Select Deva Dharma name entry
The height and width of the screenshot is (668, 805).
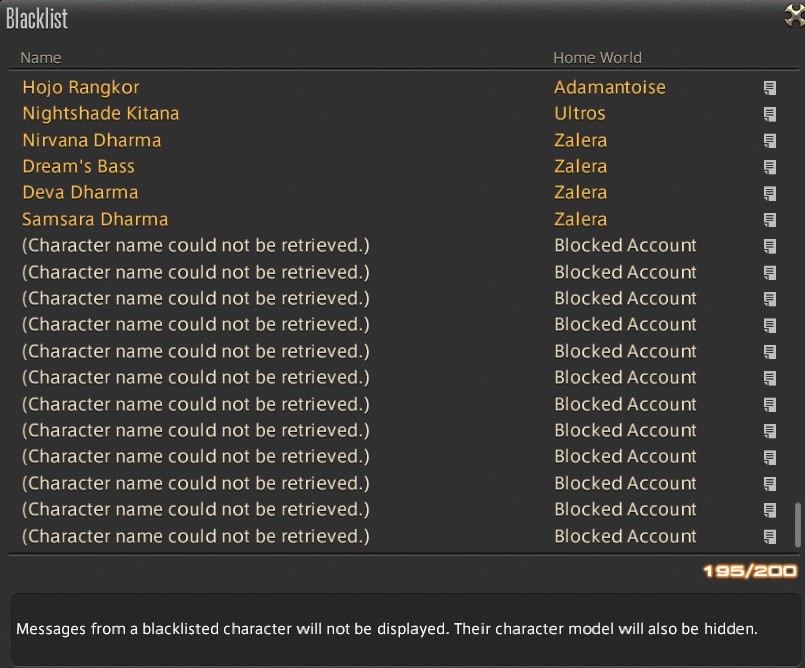(x=80, y=193)
